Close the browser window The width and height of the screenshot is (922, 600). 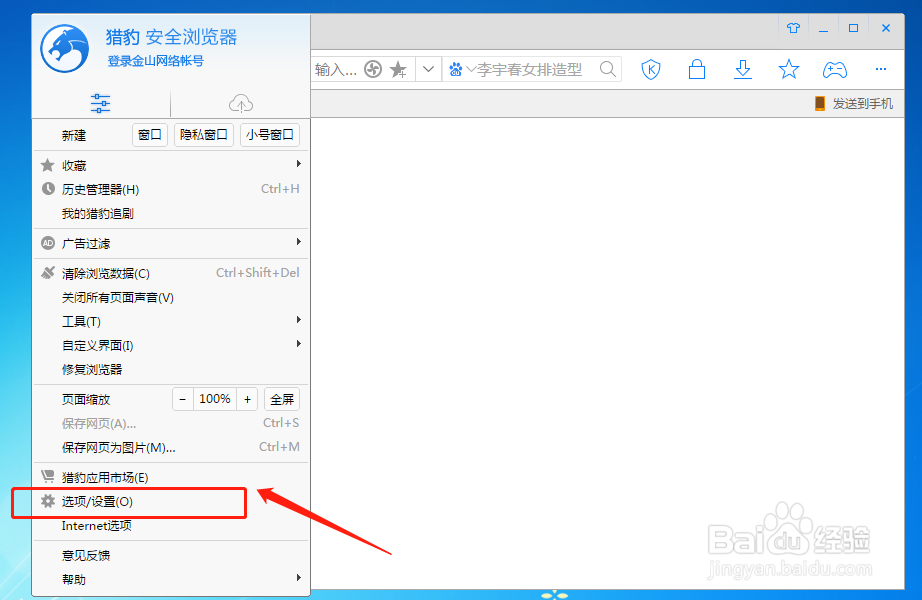pyautogui.click(x=886, y=28)
